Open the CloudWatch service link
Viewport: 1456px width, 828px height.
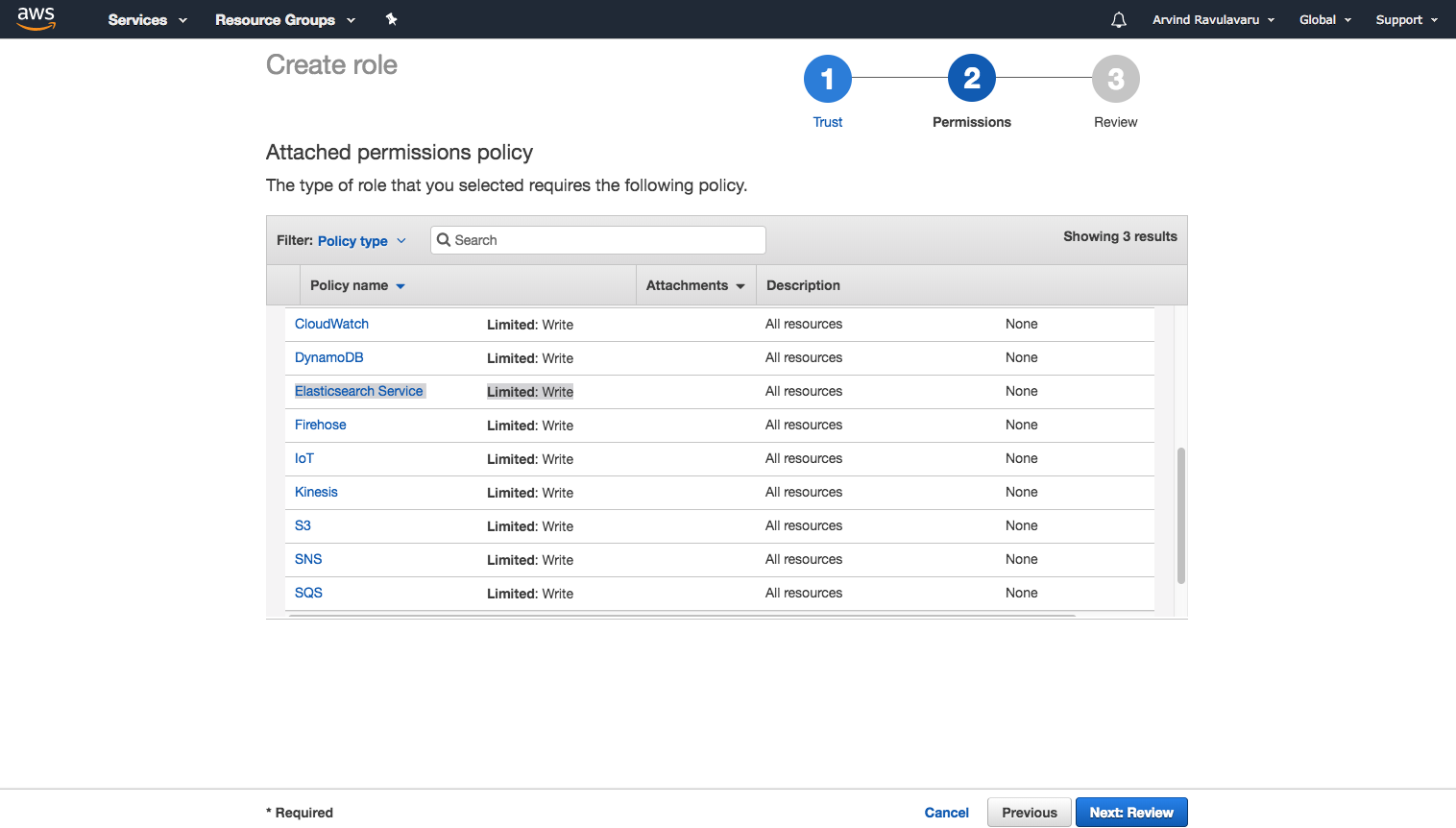[x=331, y=324]
